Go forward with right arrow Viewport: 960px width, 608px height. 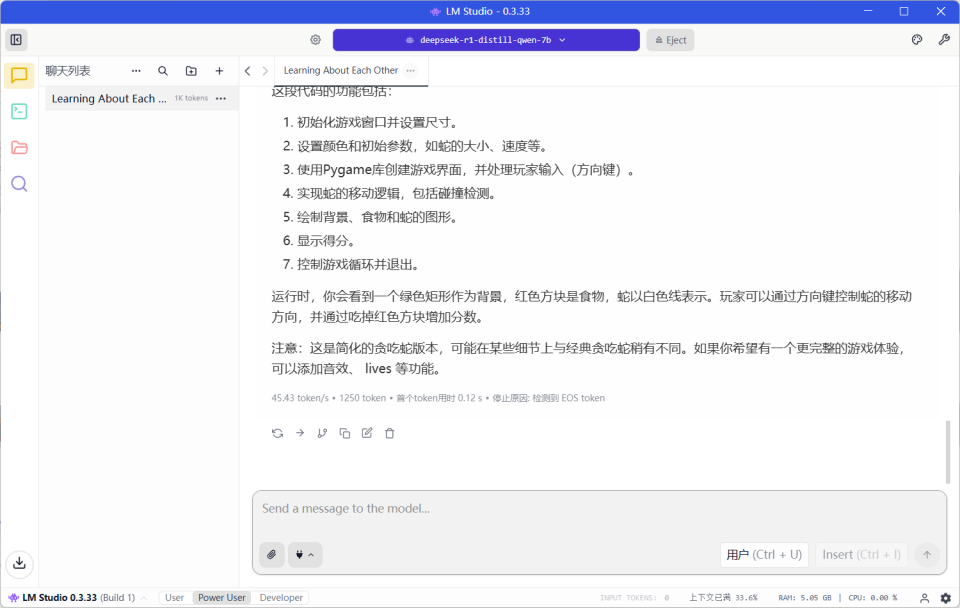[264, 71]
